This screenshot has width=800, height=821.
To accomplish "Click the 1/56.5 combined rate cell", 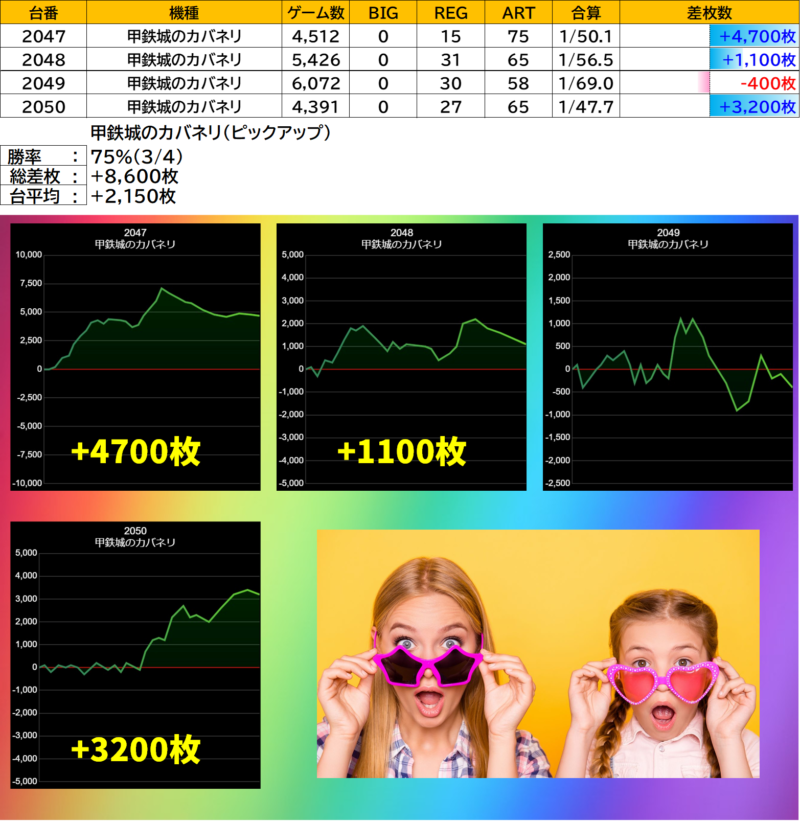I will (586, 60).
